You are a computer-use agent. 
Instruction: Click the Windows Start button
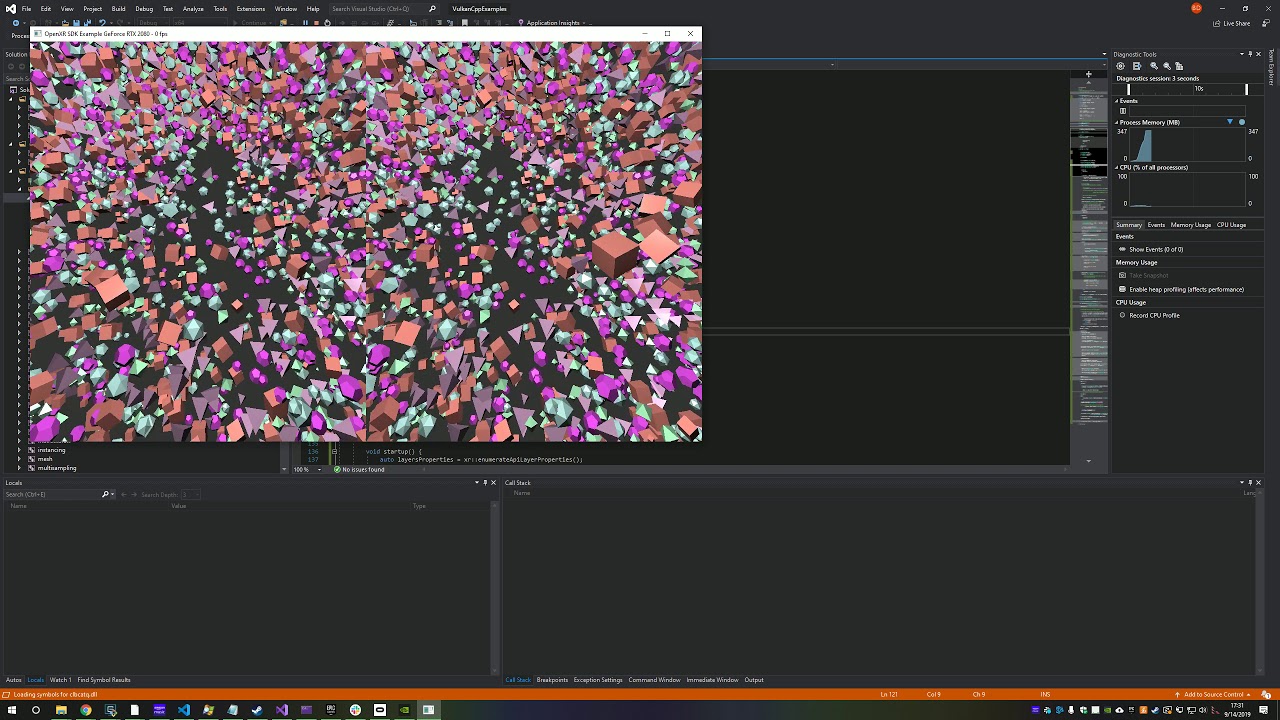tap(12, 710)
